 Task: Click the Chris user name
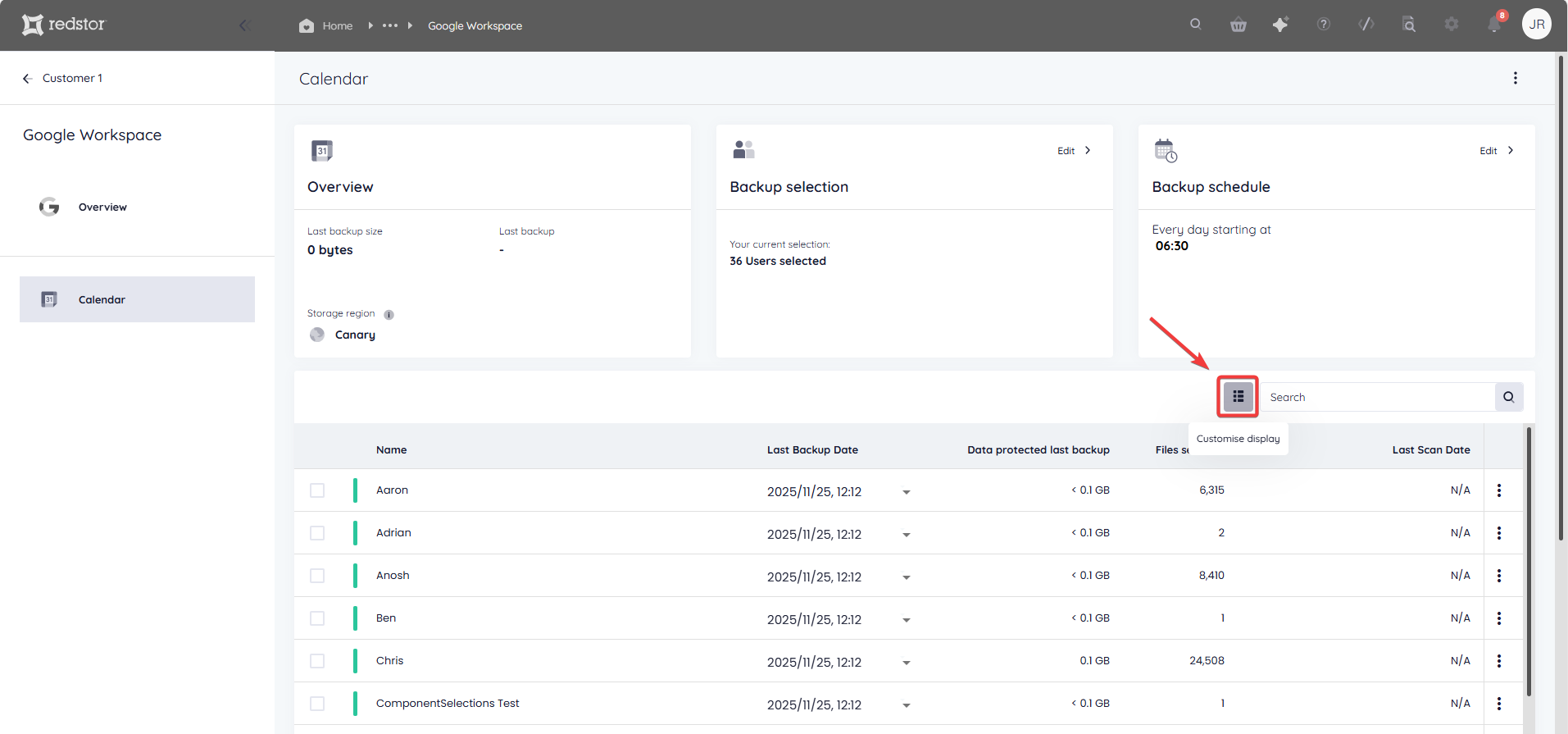(x=389, y=660)
